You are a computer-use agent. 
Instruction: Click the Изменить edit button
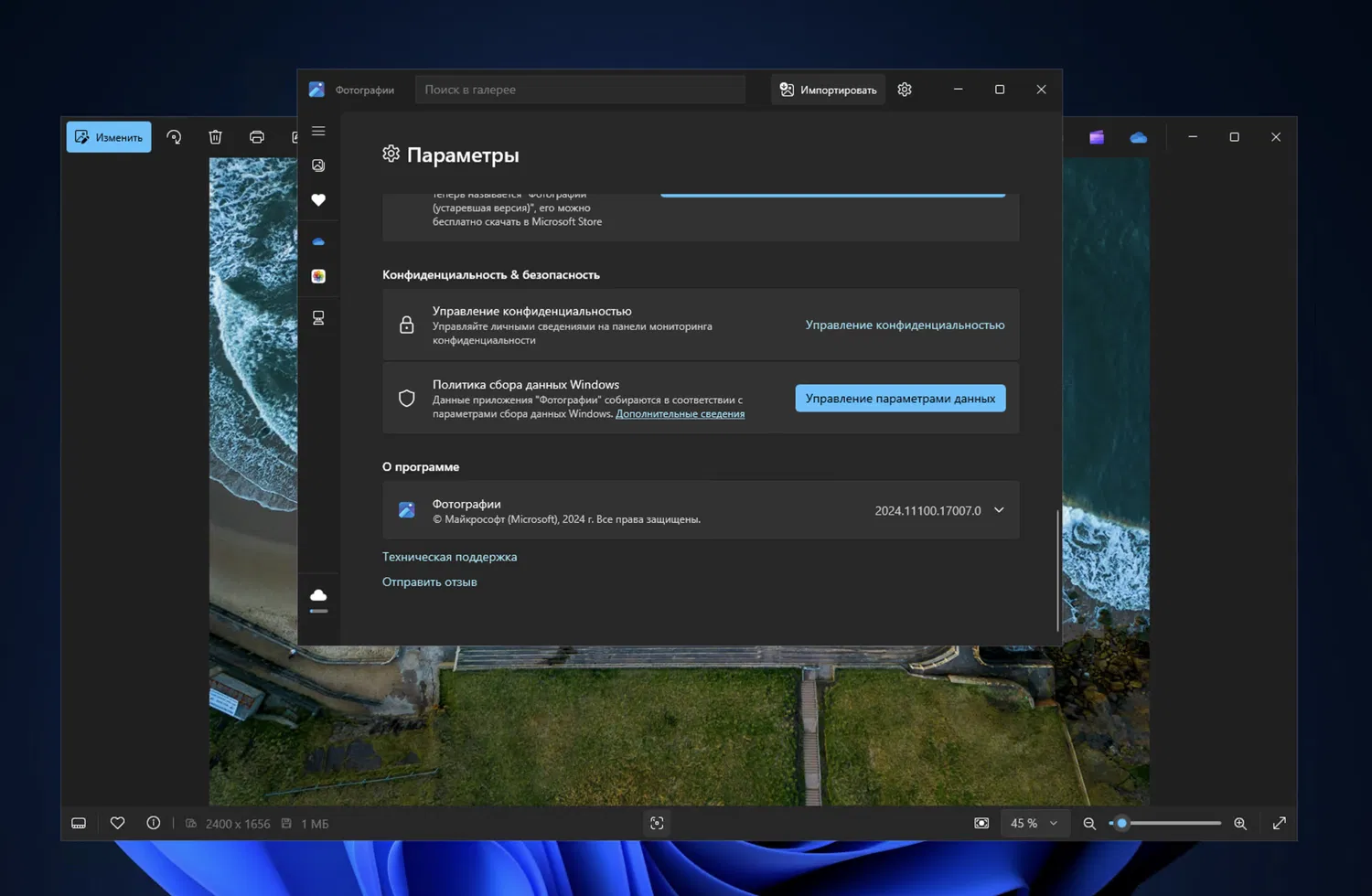109,137
